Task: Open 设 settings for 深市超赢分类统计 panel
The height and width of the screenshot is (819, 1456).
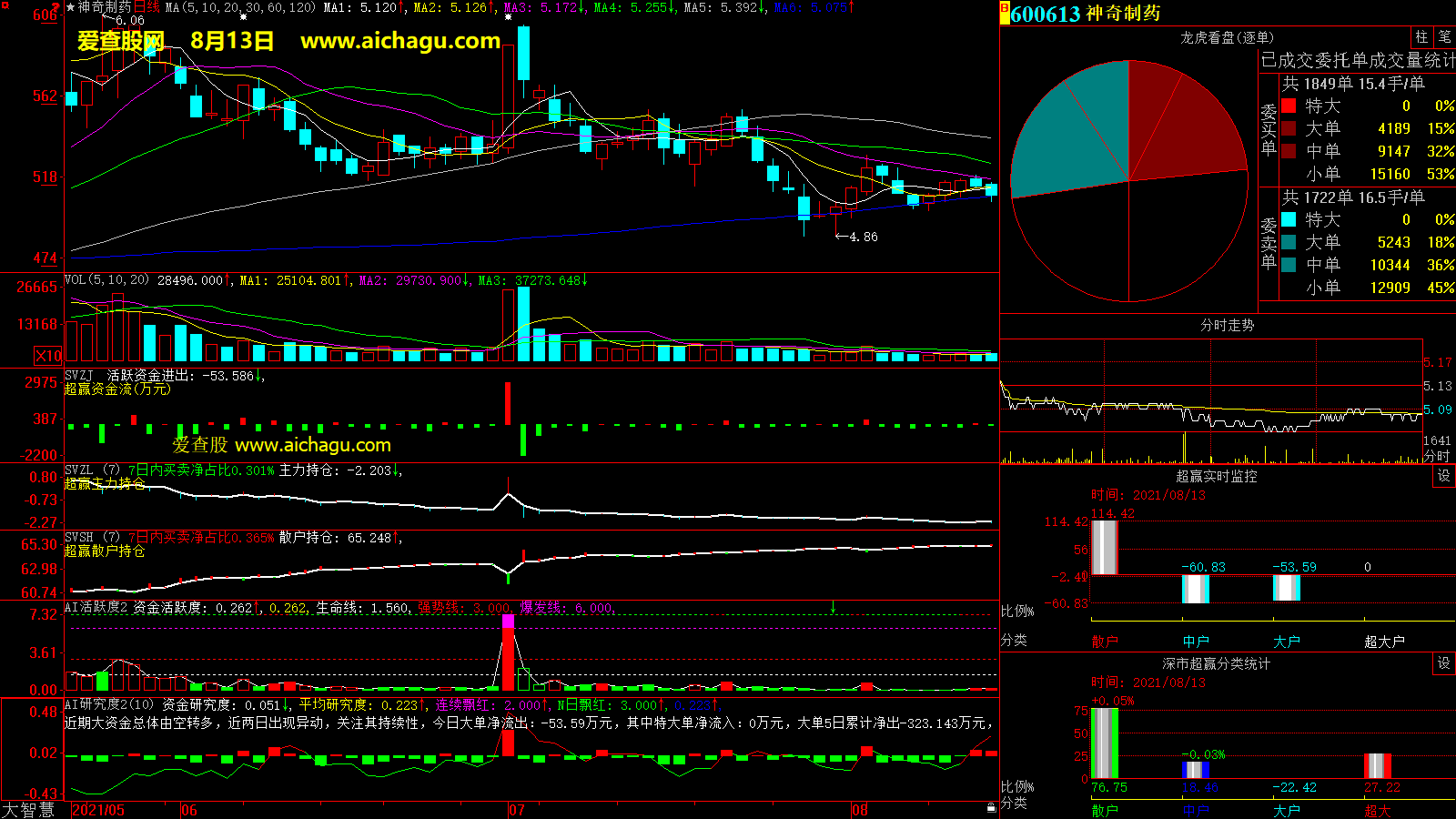Action: click(1444, 663)
